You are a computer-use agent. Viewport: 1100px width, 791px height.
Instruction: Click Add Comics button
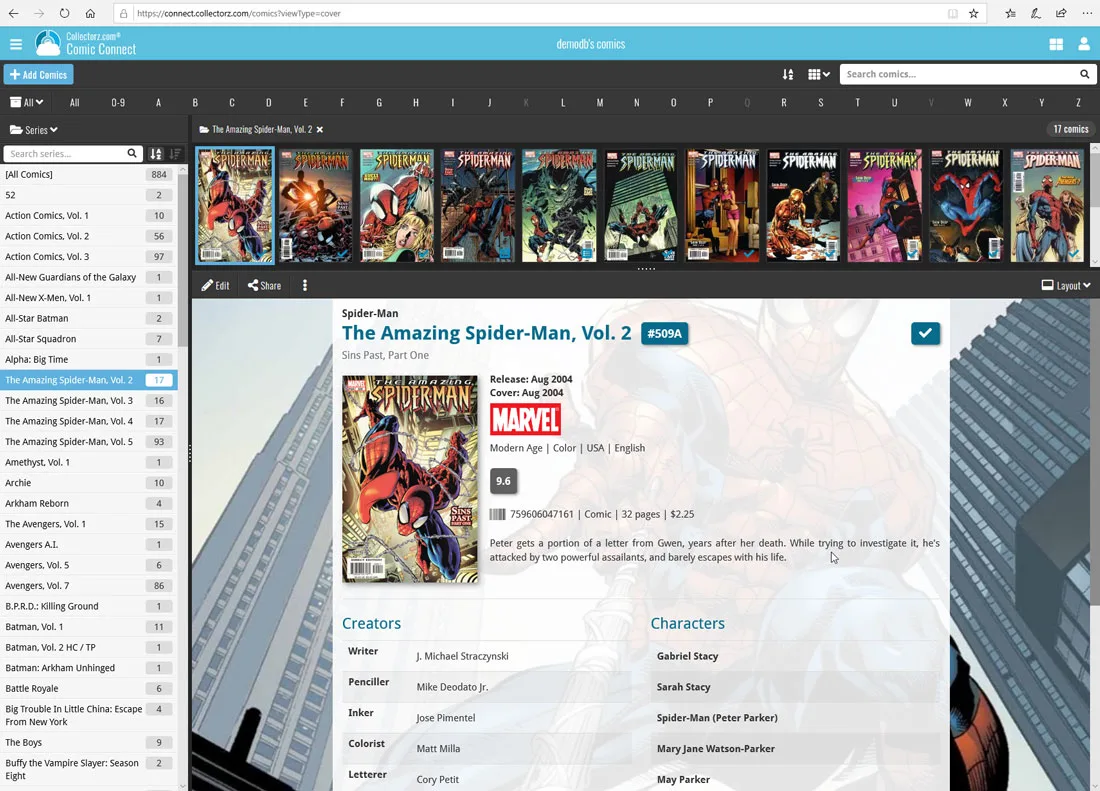tap(39, 74)
